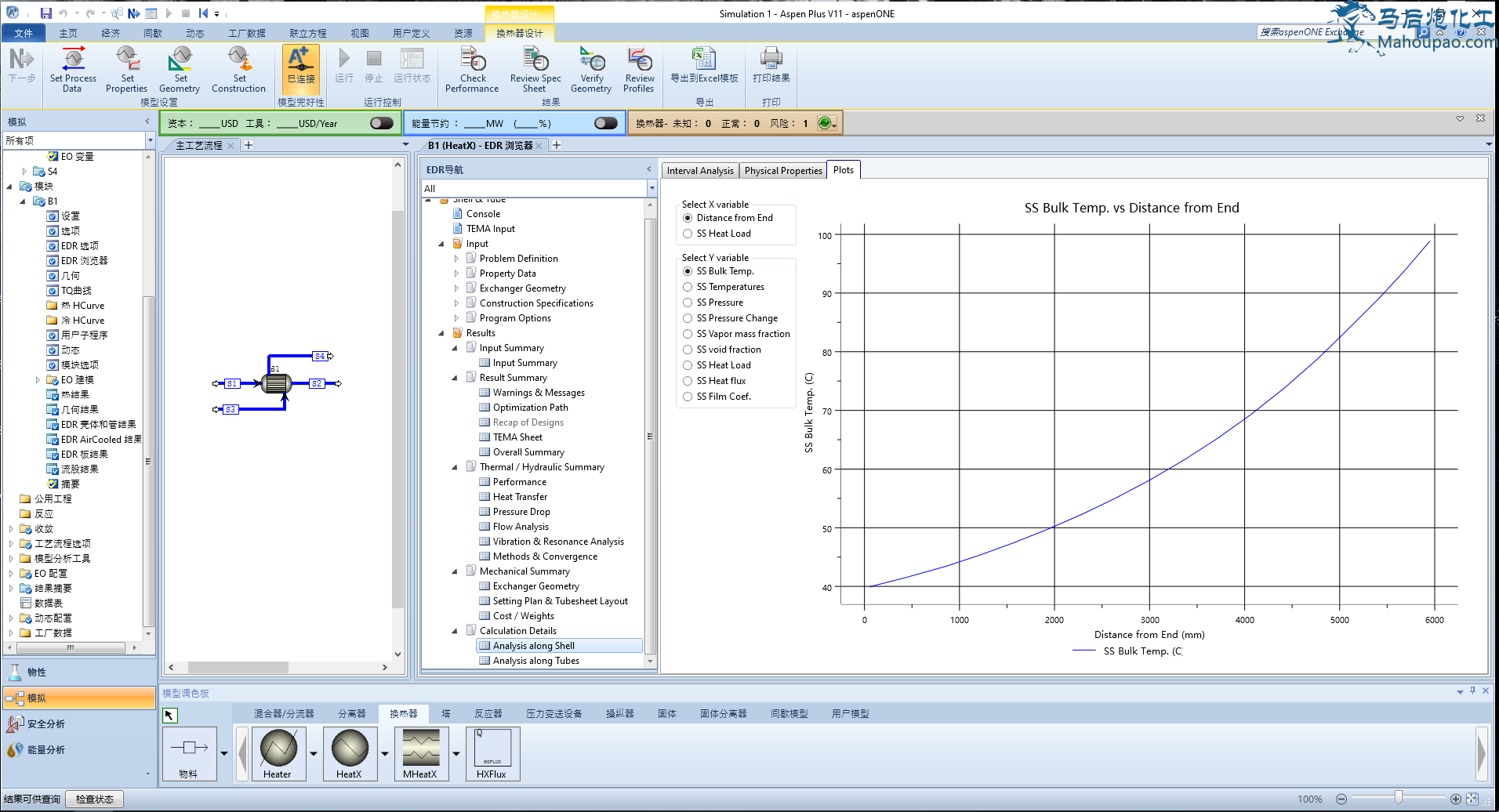Add a new tab beside EDR browser tab
The width and height of the screenshot is (1499, 812).
point(557,145)
